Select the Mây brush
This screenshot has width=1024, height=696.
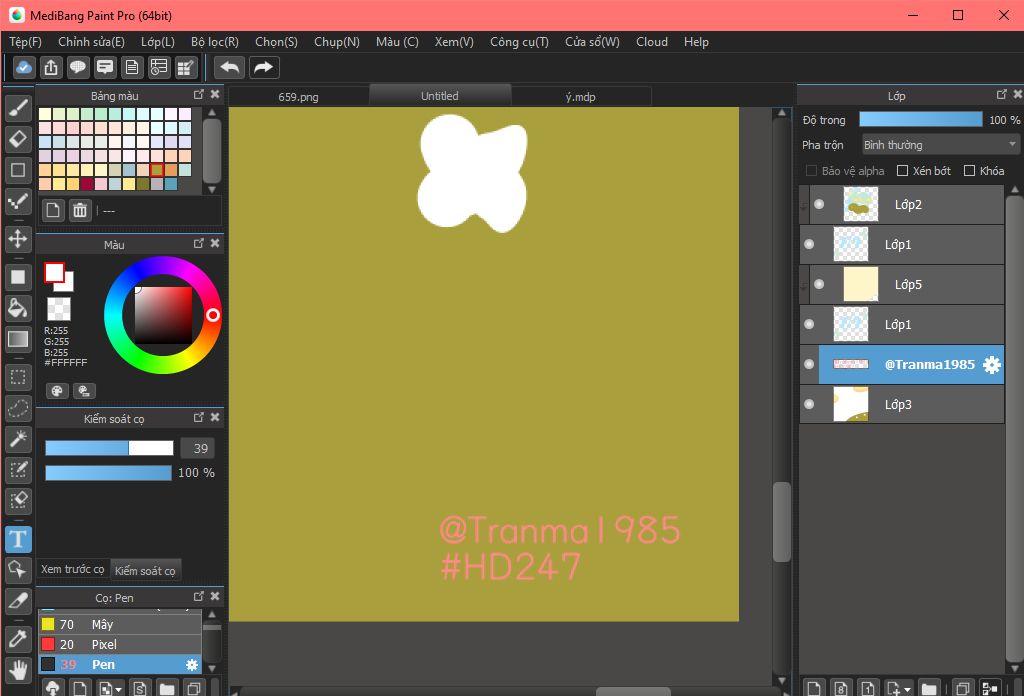(120, 625)
